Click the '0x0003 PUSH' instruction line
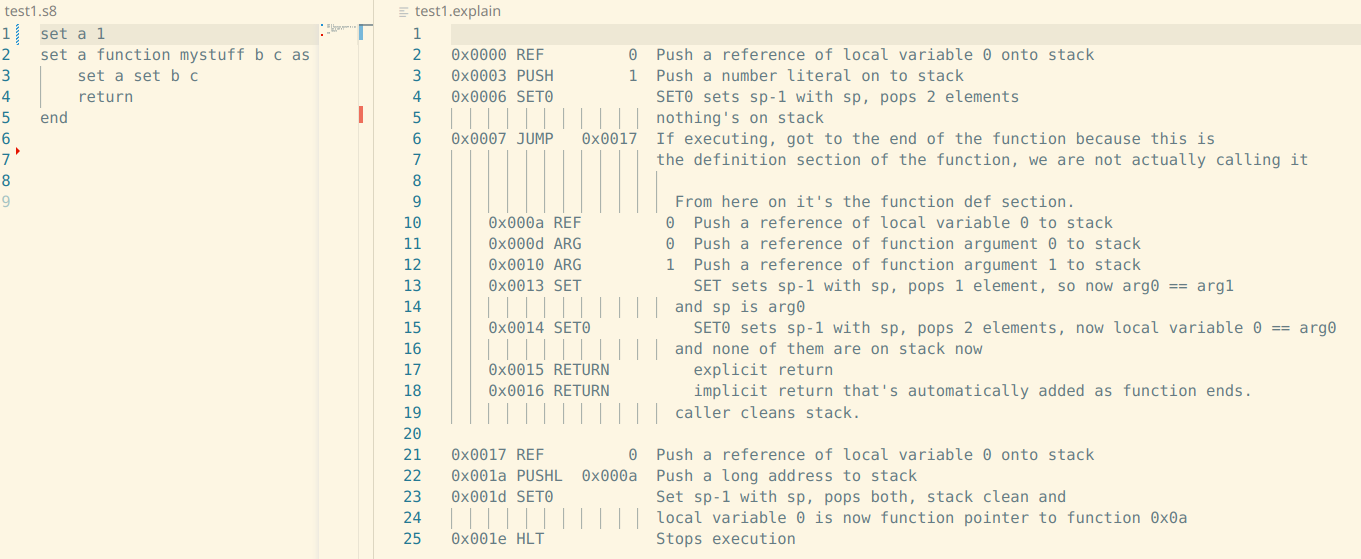Screen dimensions: 1361x559 (x=708, y=76)
